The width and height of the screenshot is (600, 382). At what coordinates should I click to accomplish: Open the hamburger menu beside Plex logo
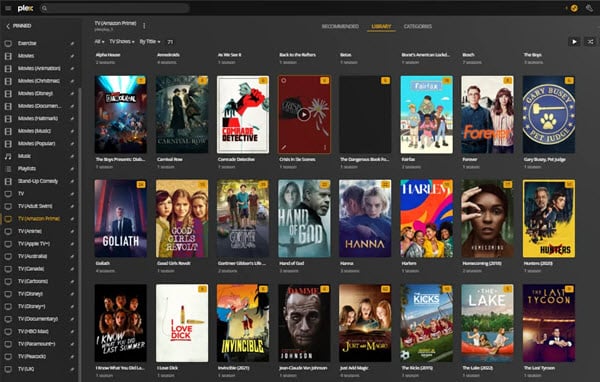click(8, 8)
